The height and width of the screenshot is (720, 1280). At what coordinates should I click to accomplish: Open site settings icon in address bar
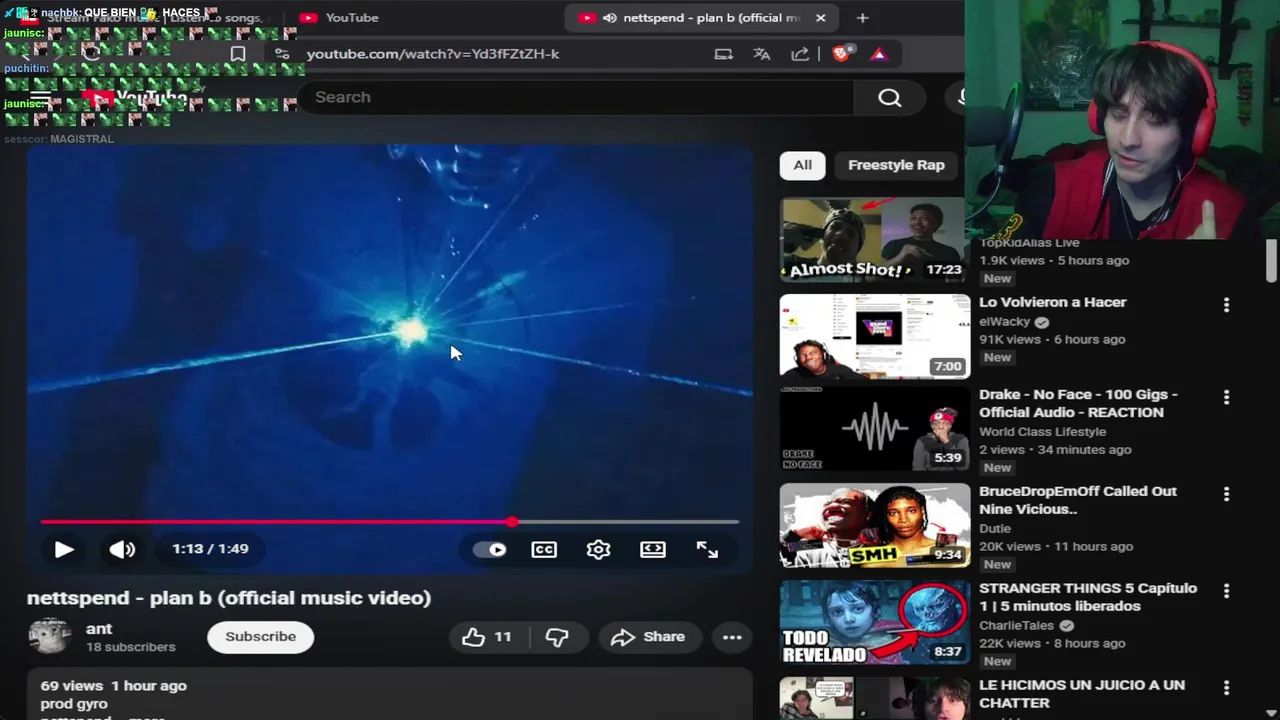[x=282, y=54]
